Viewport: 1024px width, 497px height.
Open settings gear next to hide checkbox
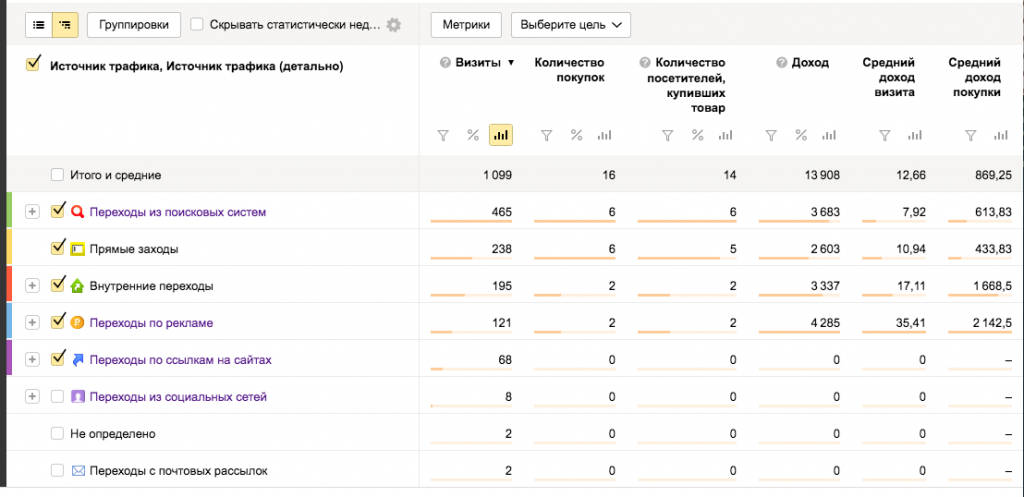tap(394, 25)
